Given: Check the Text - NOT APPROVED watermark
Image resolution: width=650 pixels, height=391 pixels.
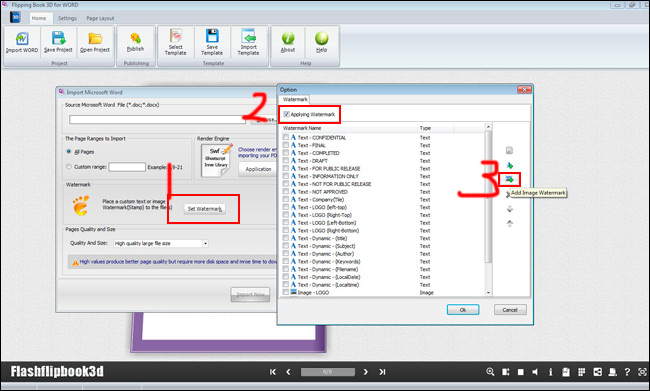Looking at the screenshot, I should (286, 192).
